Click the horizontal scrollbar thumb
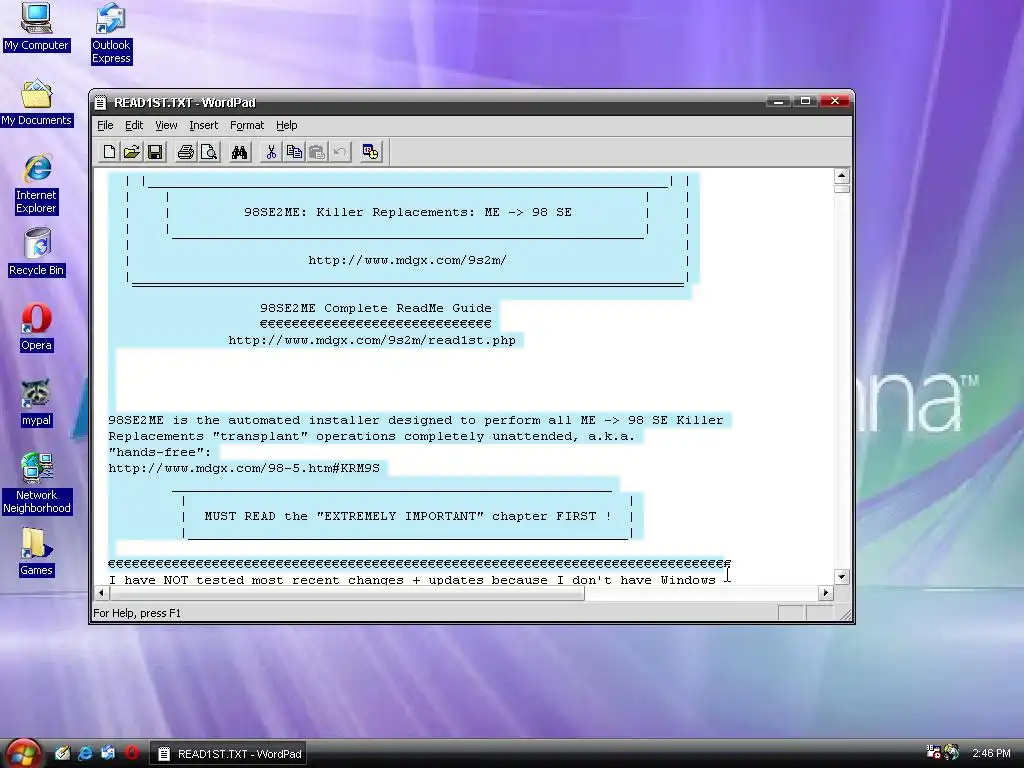This screenshot has height=768, width=1024. pyautogui.click(x=347, y=593)
